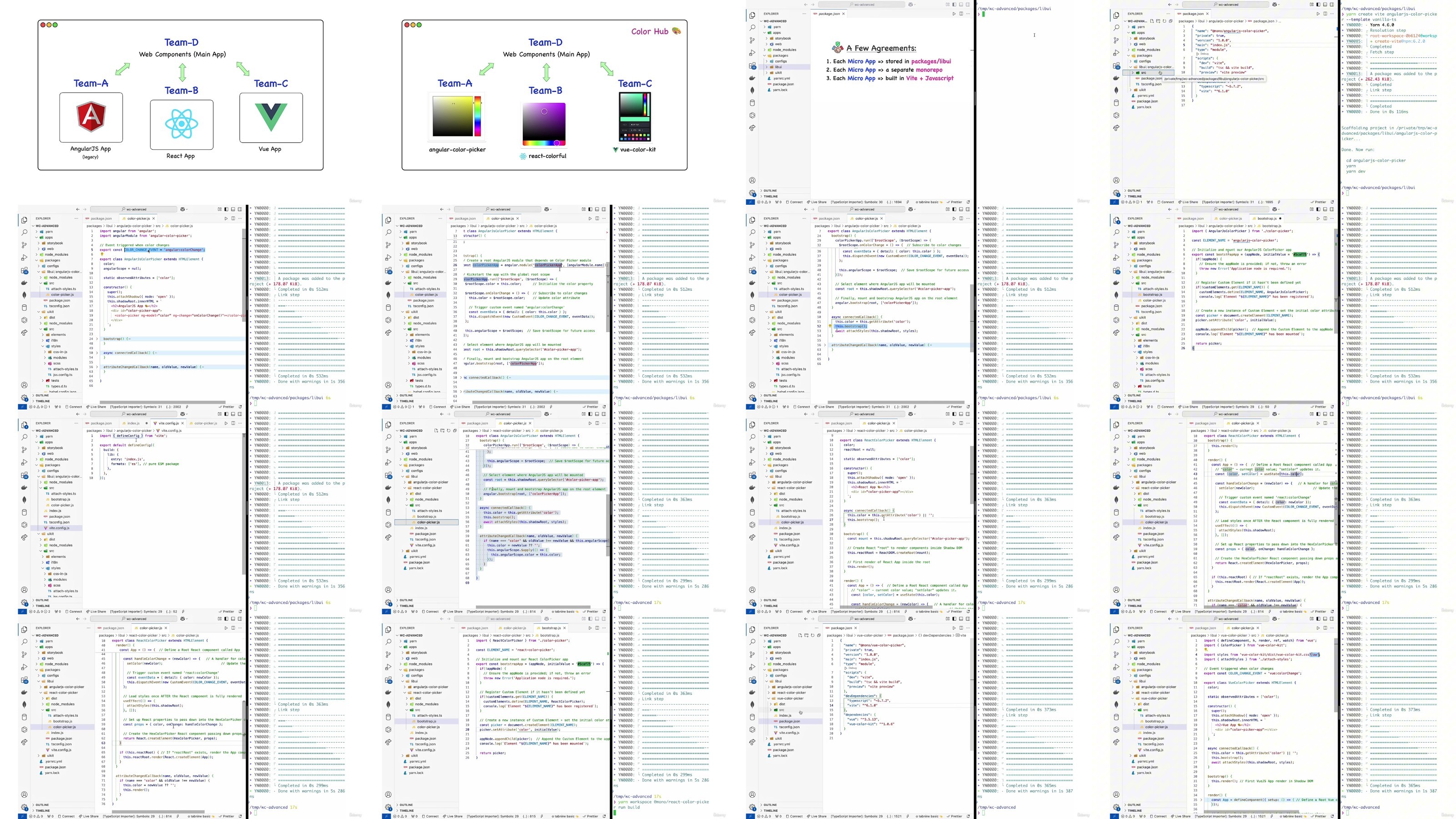Expand TIMELINE section in the 'A Few Agreements' window
The height and width of the screenshot is (819, 1456).
point(784,197)
